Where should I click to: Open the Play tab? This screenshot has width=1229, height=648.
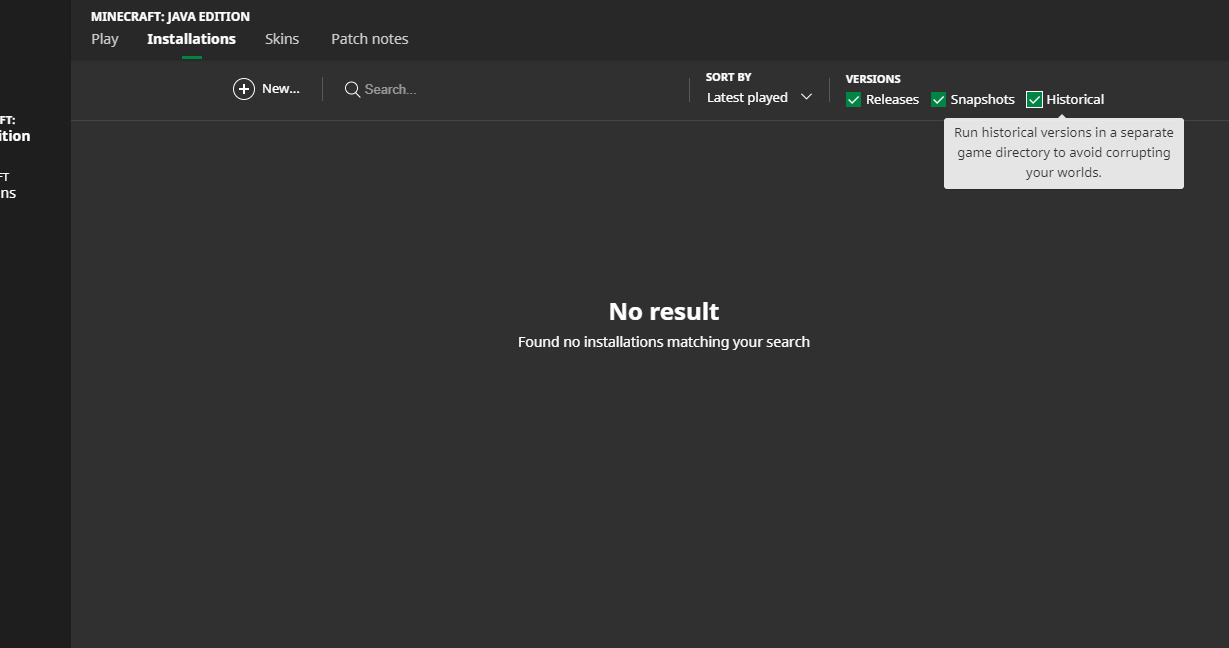coord(105,39)
